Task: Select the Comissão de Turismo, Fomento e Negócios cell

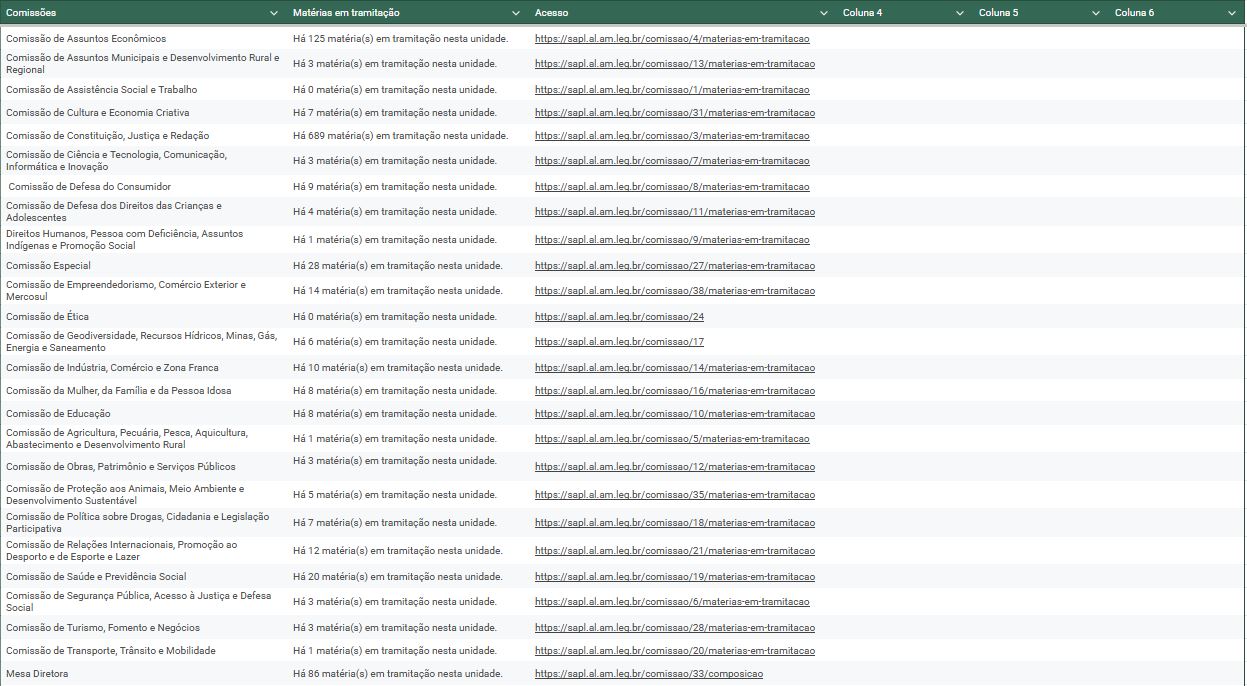Action: [143, 628]
